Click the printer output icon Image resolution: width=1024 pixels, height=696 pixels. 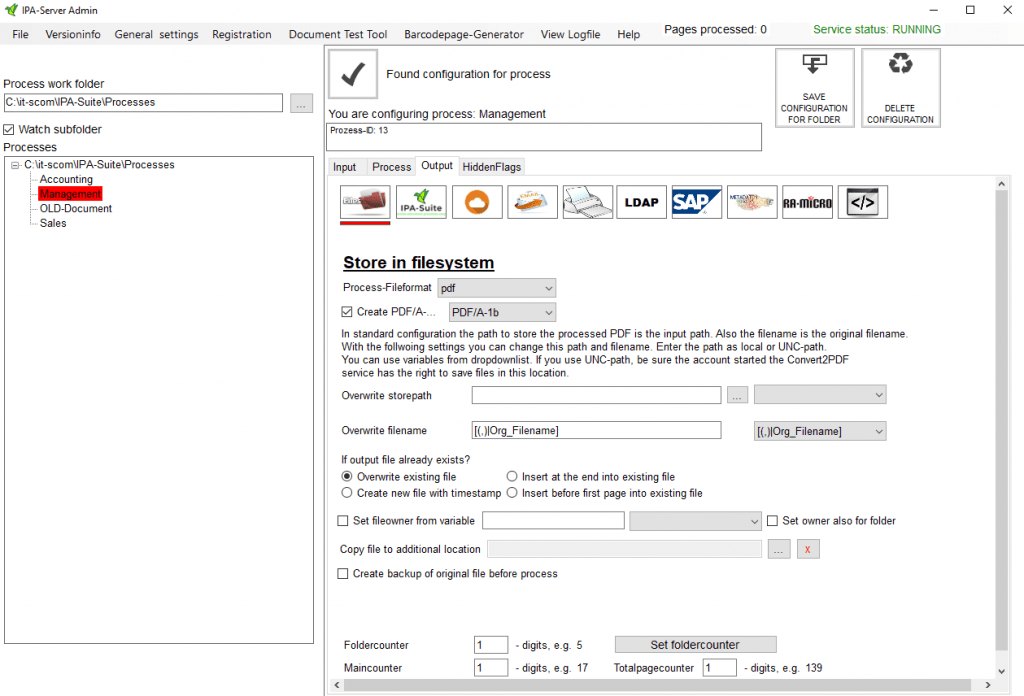(x=587, y=201)
